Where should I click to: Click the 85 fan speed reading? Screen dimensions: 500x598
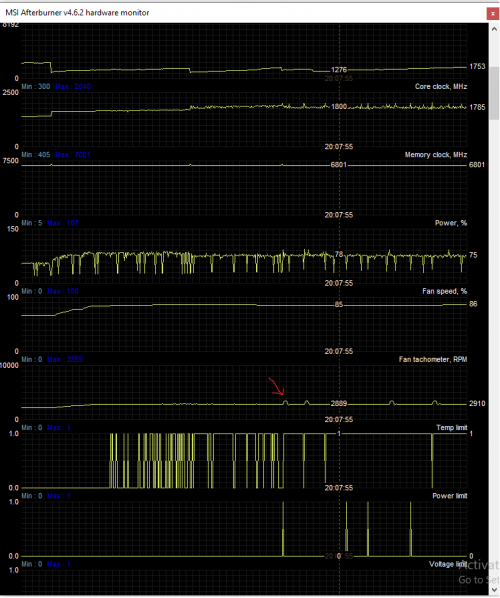click(339, 305)
